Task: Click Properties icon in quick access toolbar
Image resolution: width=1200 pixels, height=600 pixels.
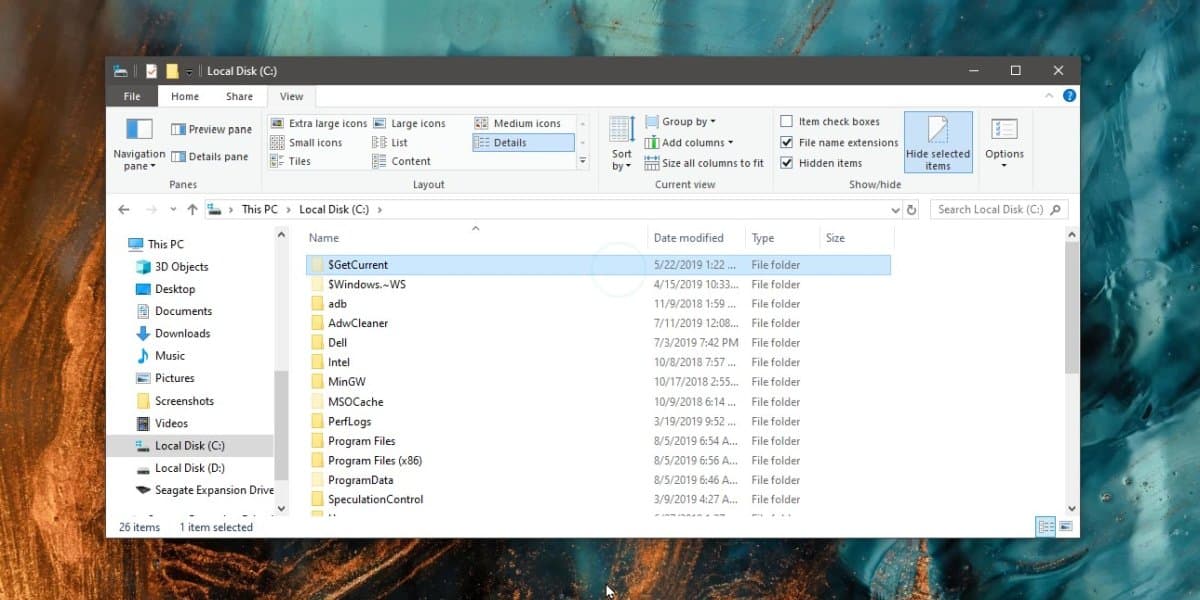Action: 152,71
